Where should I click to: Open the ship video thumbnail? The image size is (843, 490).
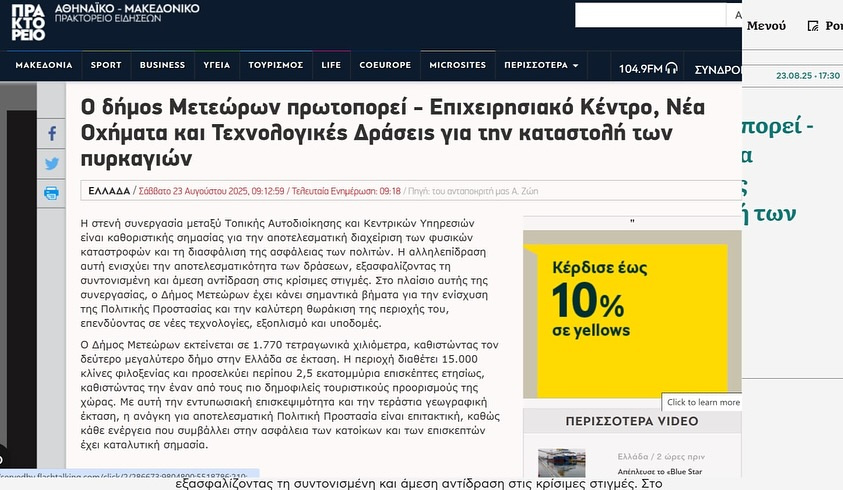562,462
